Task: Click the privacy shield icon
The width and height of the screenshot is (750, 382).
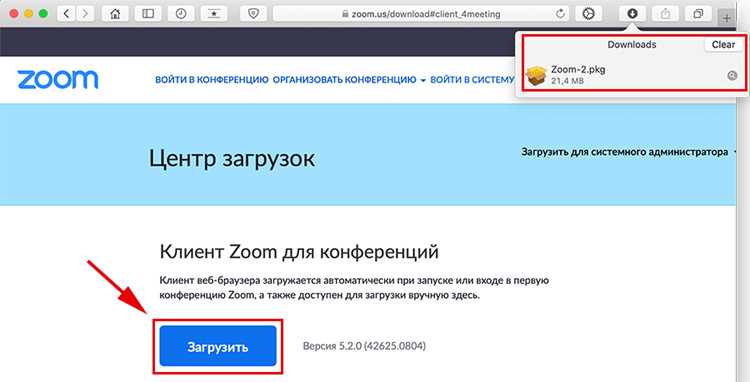Action: click(x=253, y=14)
